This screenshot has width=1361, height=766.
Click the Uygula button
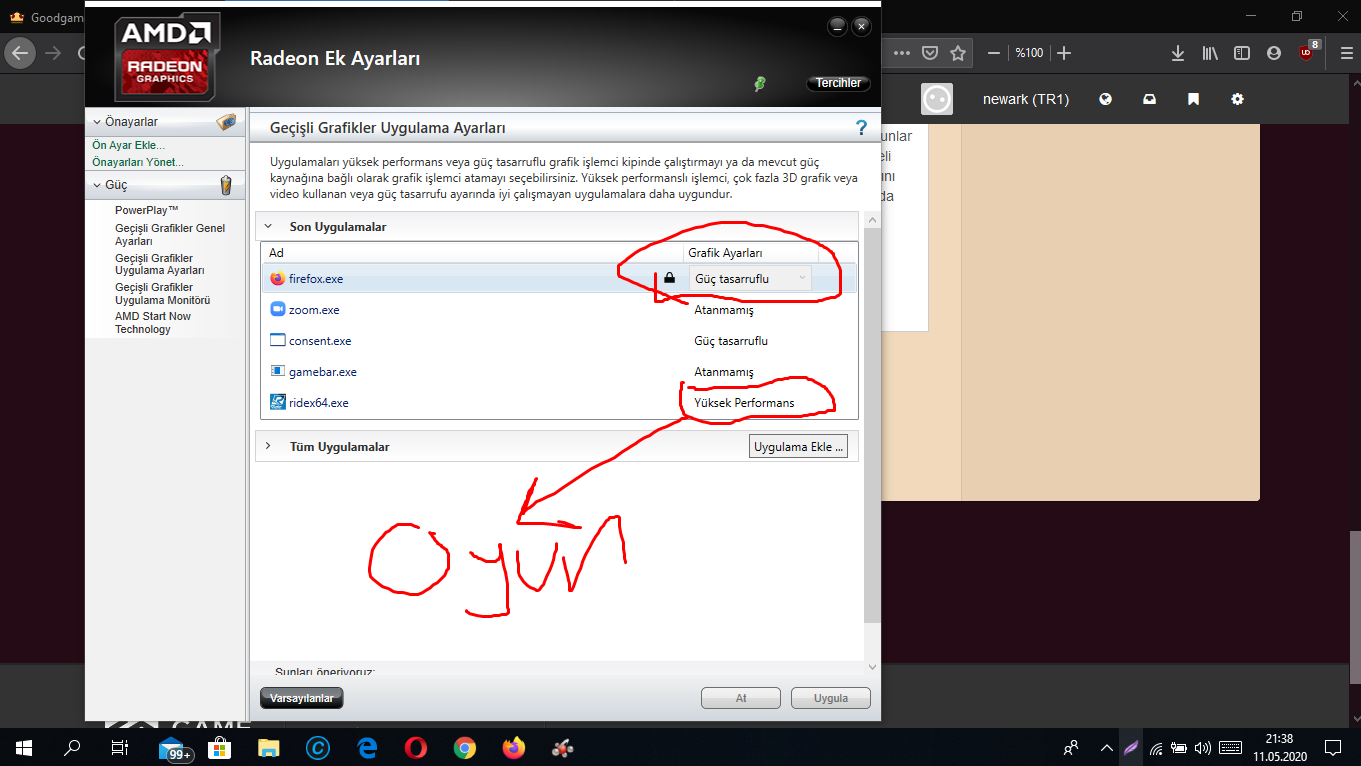pos(830,698)
